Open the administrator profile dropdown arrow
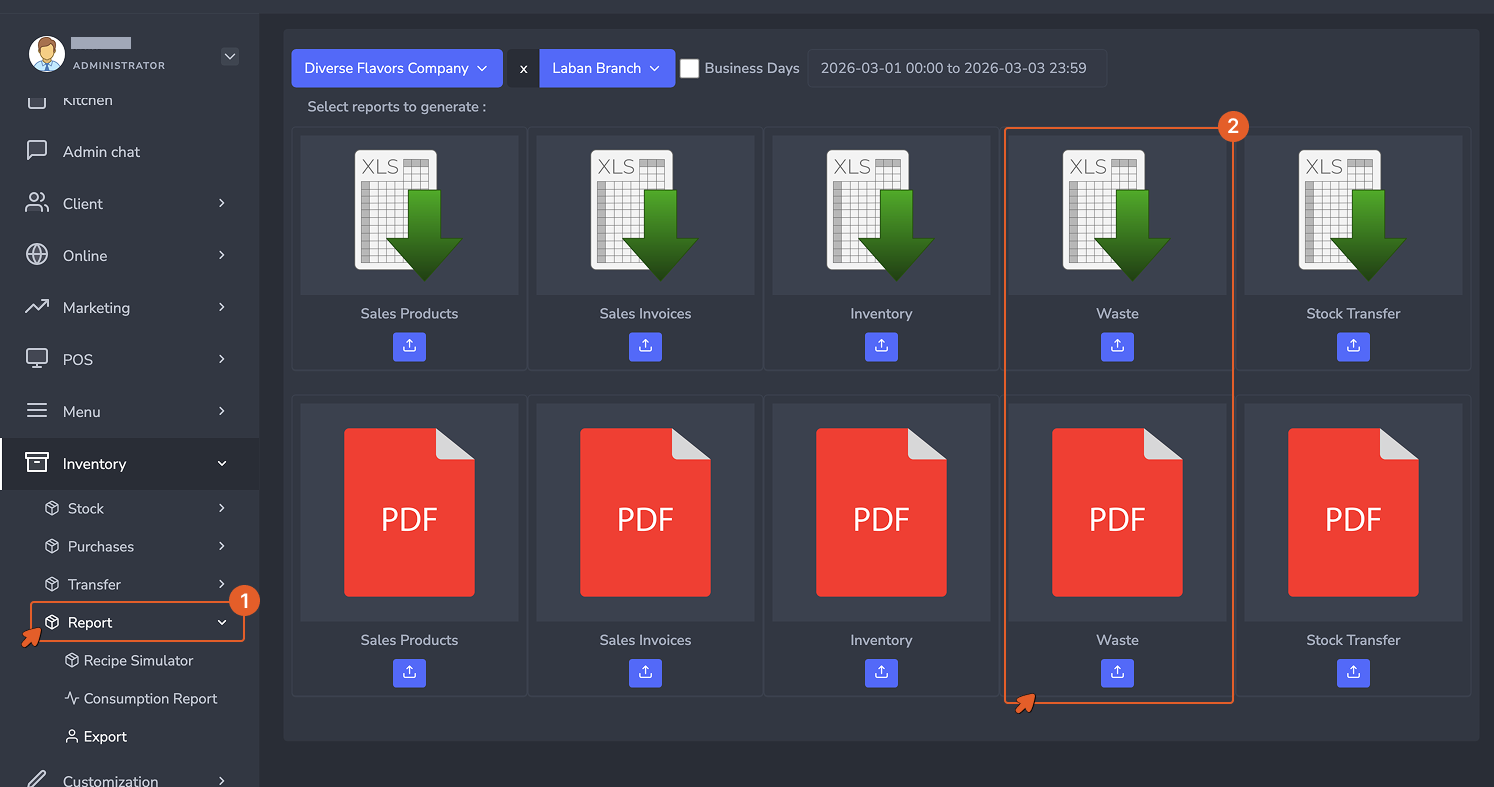This screenshot has width=1494, height=787. pyautogui.click(x=230, y=57)
